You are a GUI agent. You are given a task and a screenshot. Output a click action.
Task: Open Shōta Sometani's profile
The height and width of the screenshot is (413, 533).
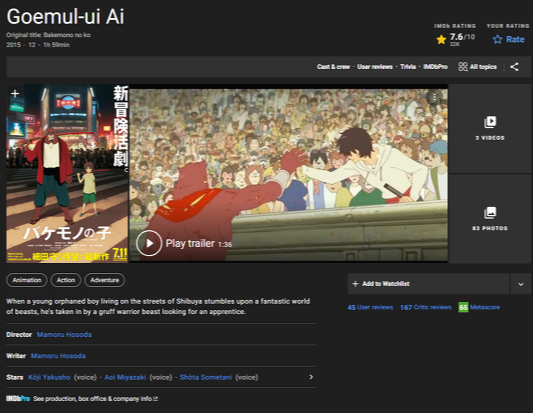pos(206,377)
